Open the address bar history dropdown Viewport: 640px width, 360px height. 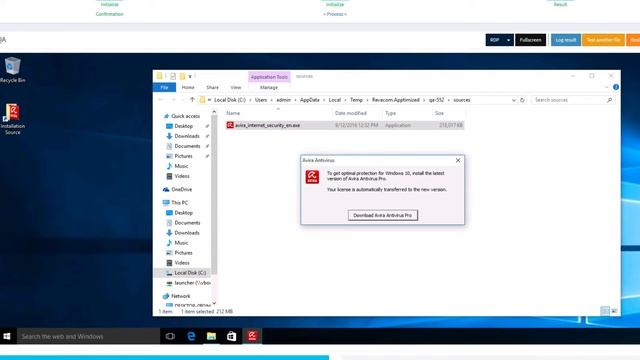coord(514,100)
